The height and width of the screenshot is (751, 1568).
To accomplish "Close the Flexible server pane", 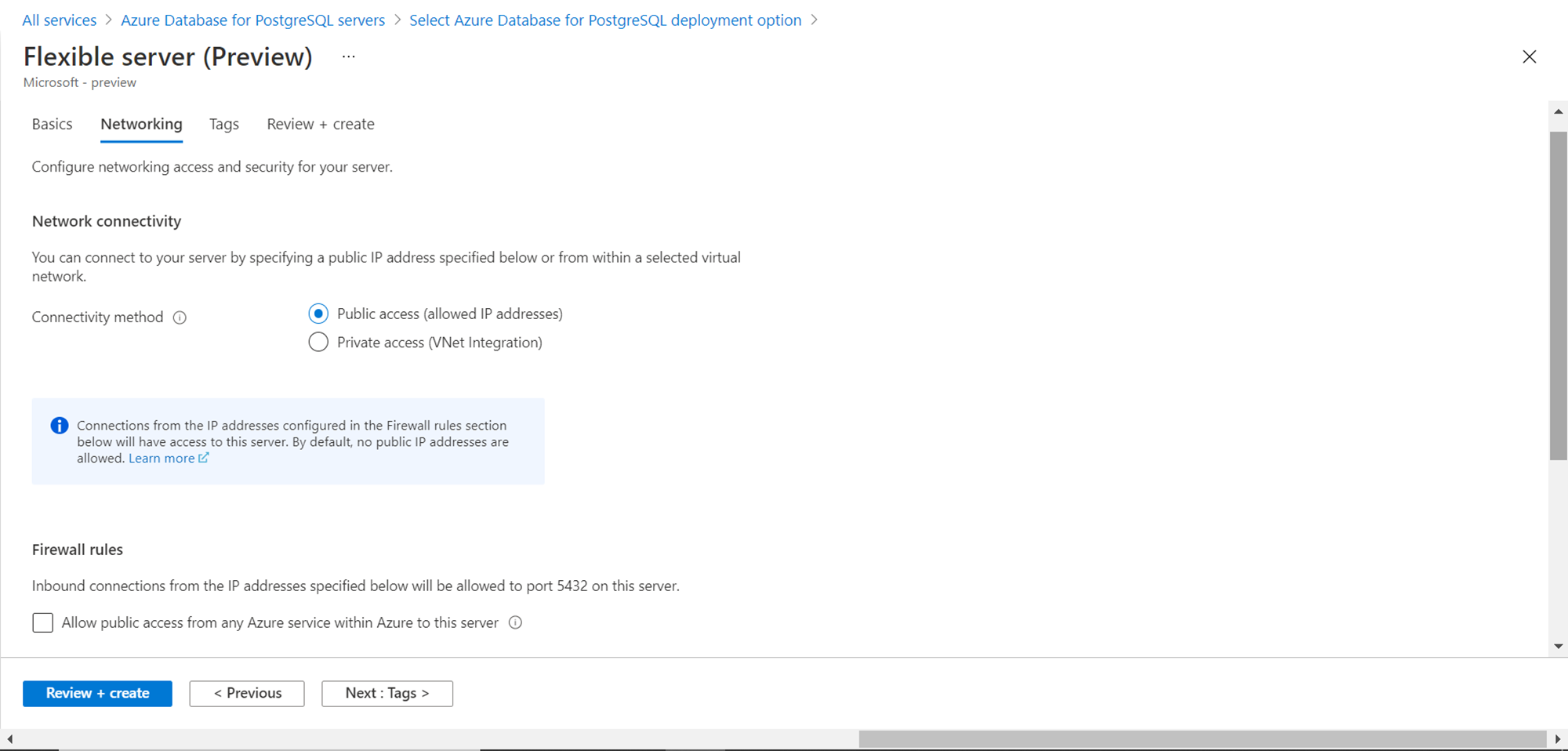I will coord(1529,56).
